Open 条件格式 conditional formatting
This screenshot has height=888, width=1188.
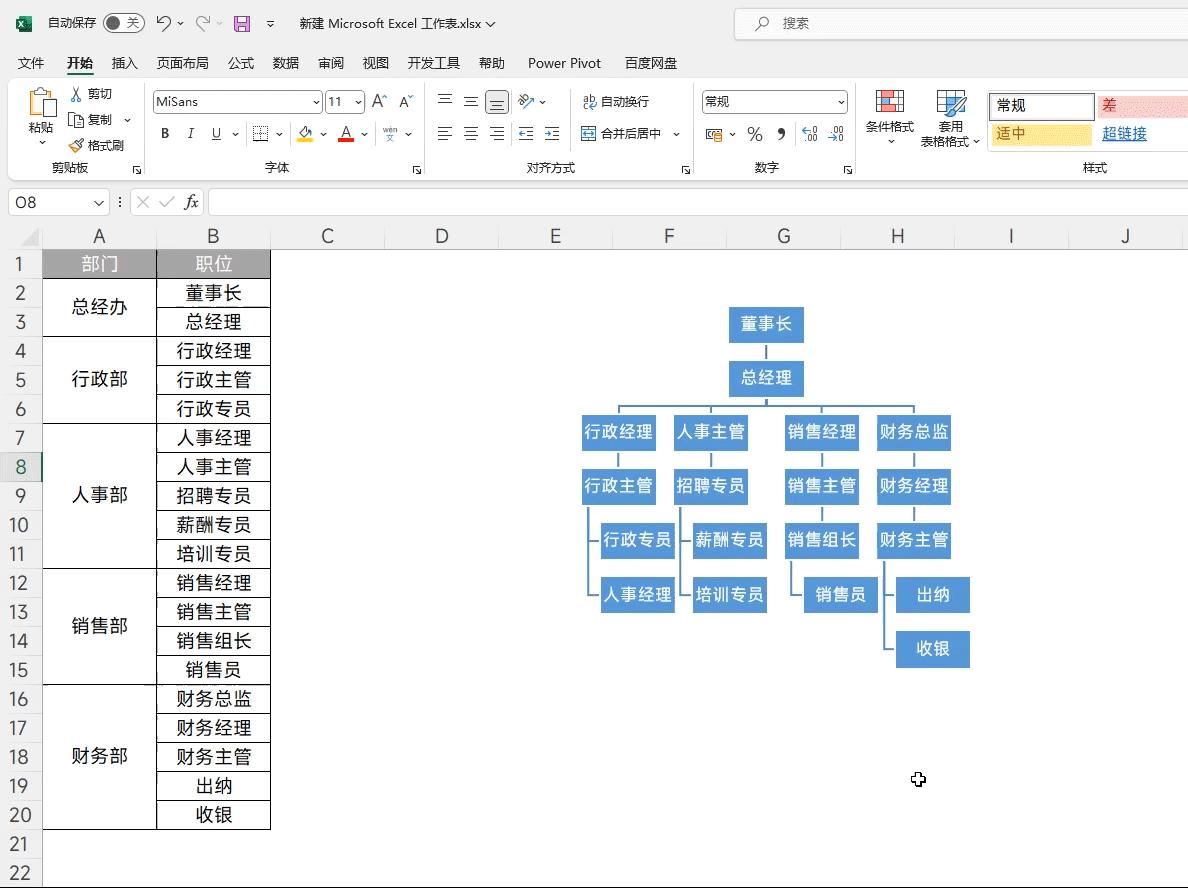[888, 115]
